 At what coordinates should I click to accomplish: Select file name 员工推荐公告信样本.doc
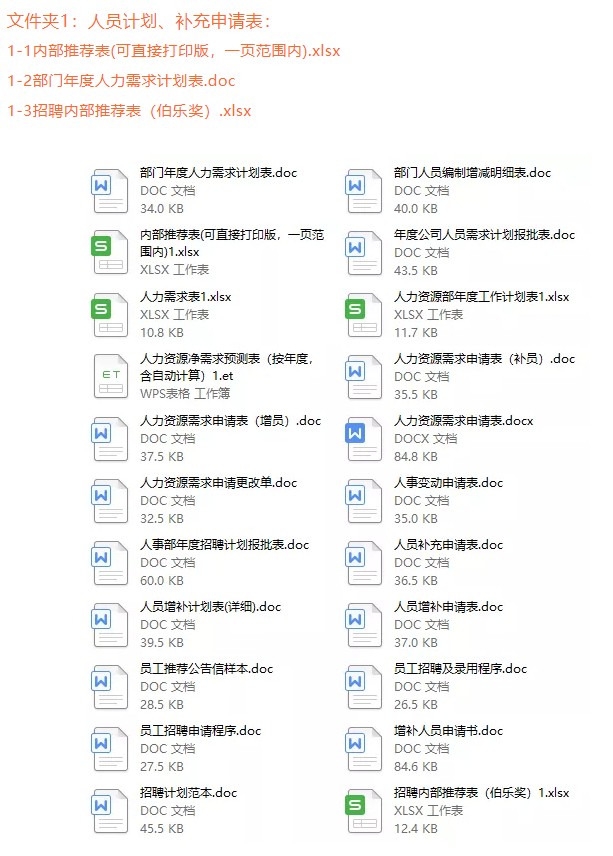(x=206, y=668)
